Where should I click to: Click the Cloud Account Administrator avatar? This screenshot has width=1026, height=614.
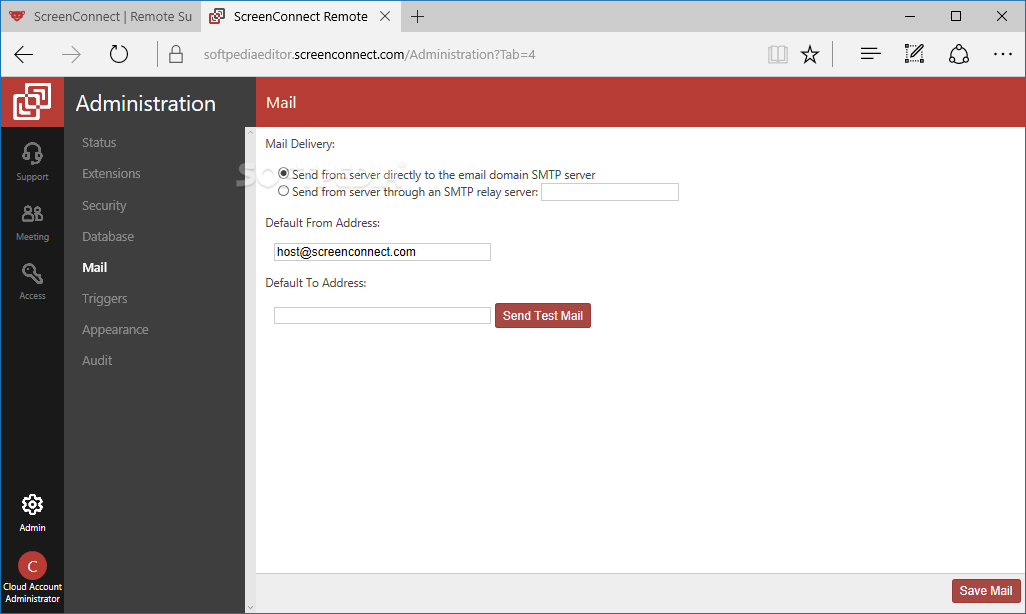coord(32,566)
